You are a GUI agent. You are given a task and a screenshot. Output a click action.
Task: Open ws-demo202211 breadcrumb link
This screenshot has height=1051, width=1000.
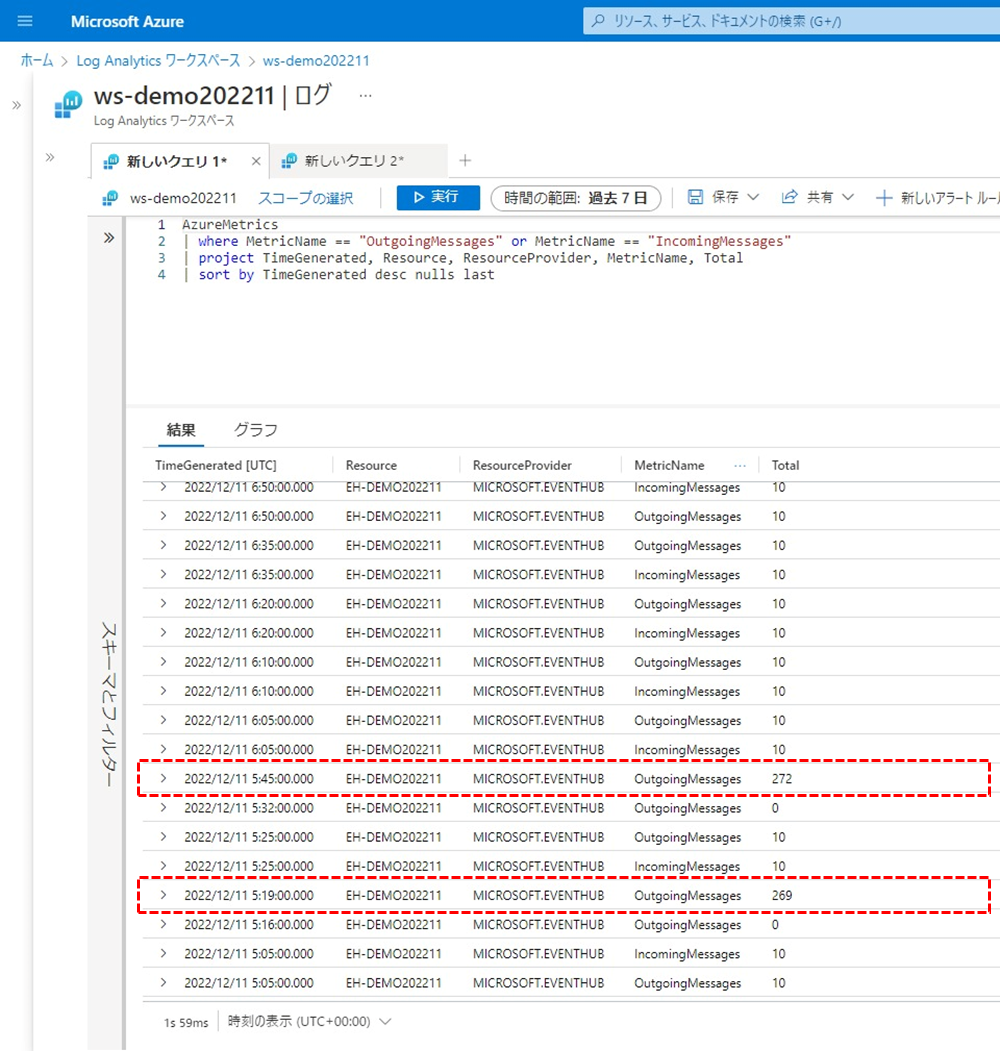click(x=316, y=60)
